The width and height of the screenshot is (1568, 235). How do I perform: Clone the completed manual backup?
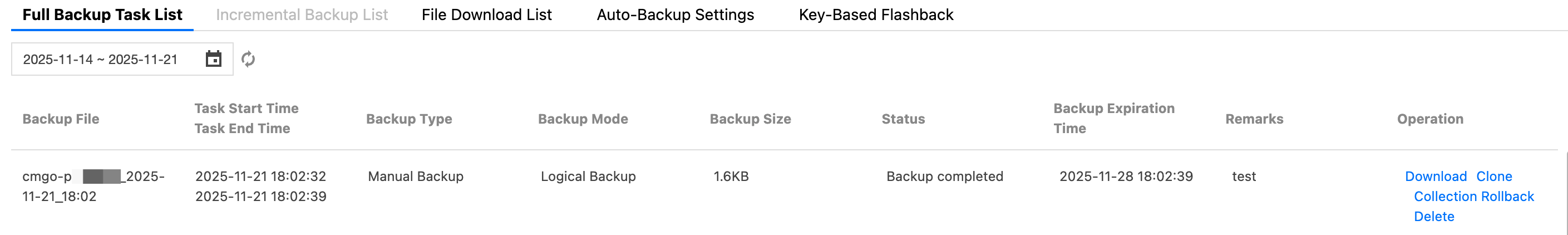(x=1494, y=176)
